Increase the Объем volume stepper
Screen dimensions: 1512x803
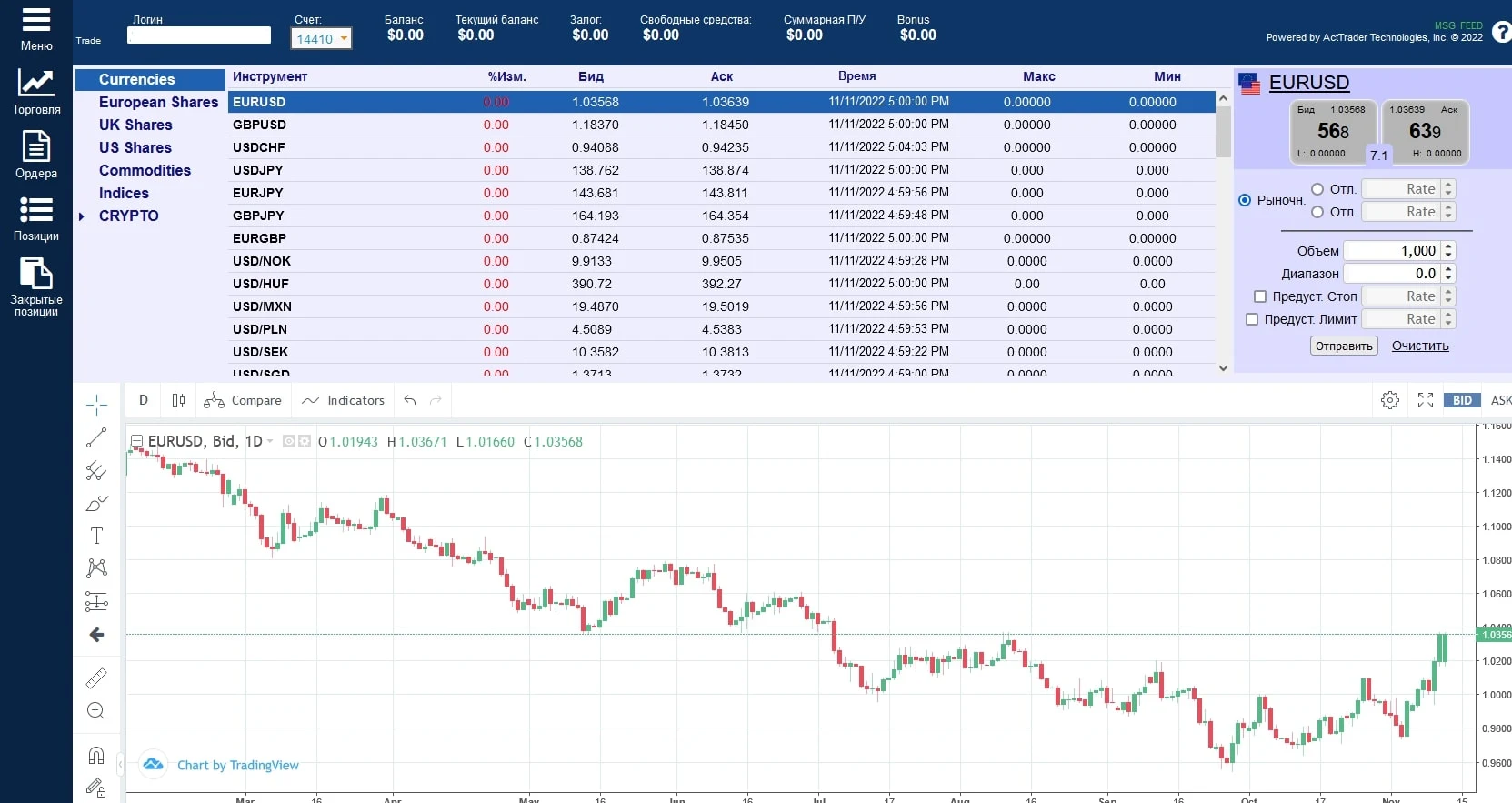pyautogui.click(x=1448, y=246)
